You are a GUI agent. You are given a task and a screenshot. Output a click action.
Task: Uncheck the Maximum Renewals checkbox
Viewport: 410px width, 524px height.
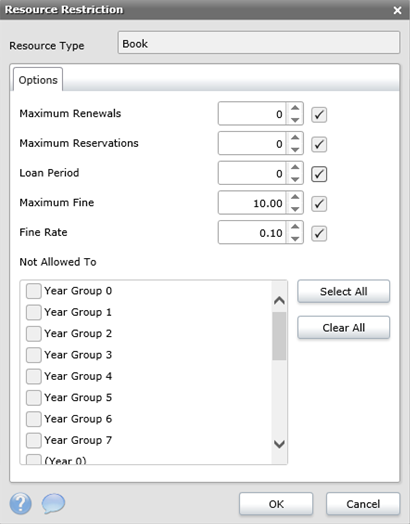tap(319, 115)
